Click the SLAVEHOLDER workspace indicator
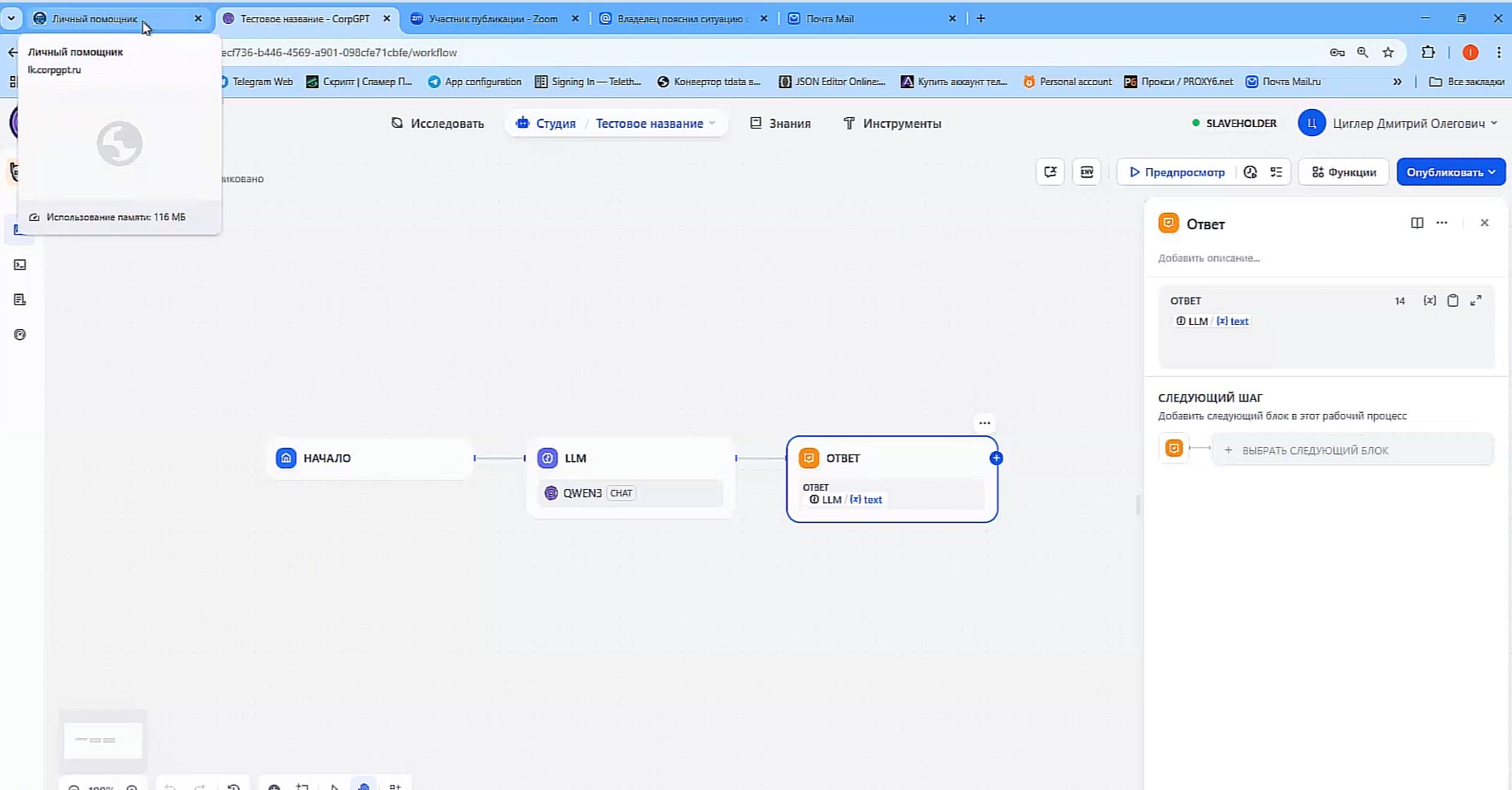This screenshot has width=1512, height=790. 1234,124
